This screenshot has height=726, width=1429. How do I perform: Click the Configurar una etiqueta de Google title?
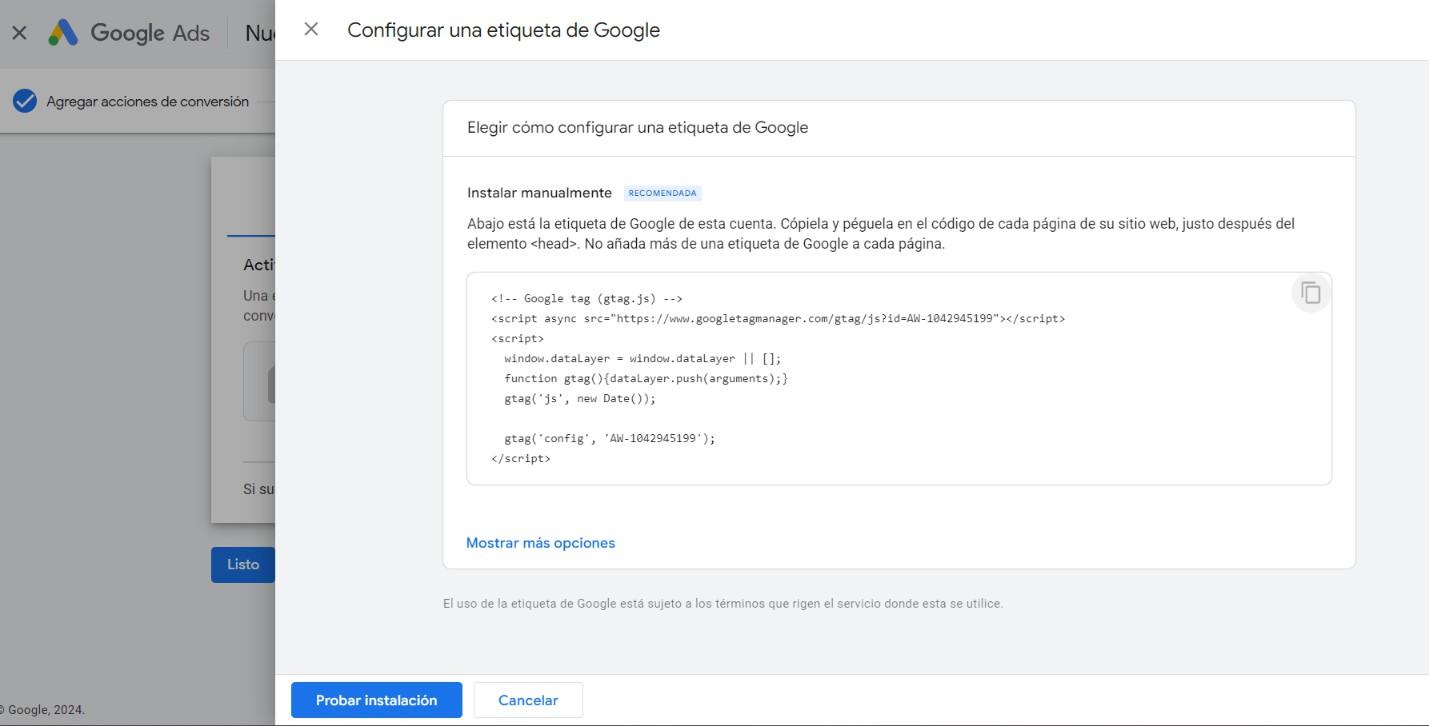pos(503,30)
